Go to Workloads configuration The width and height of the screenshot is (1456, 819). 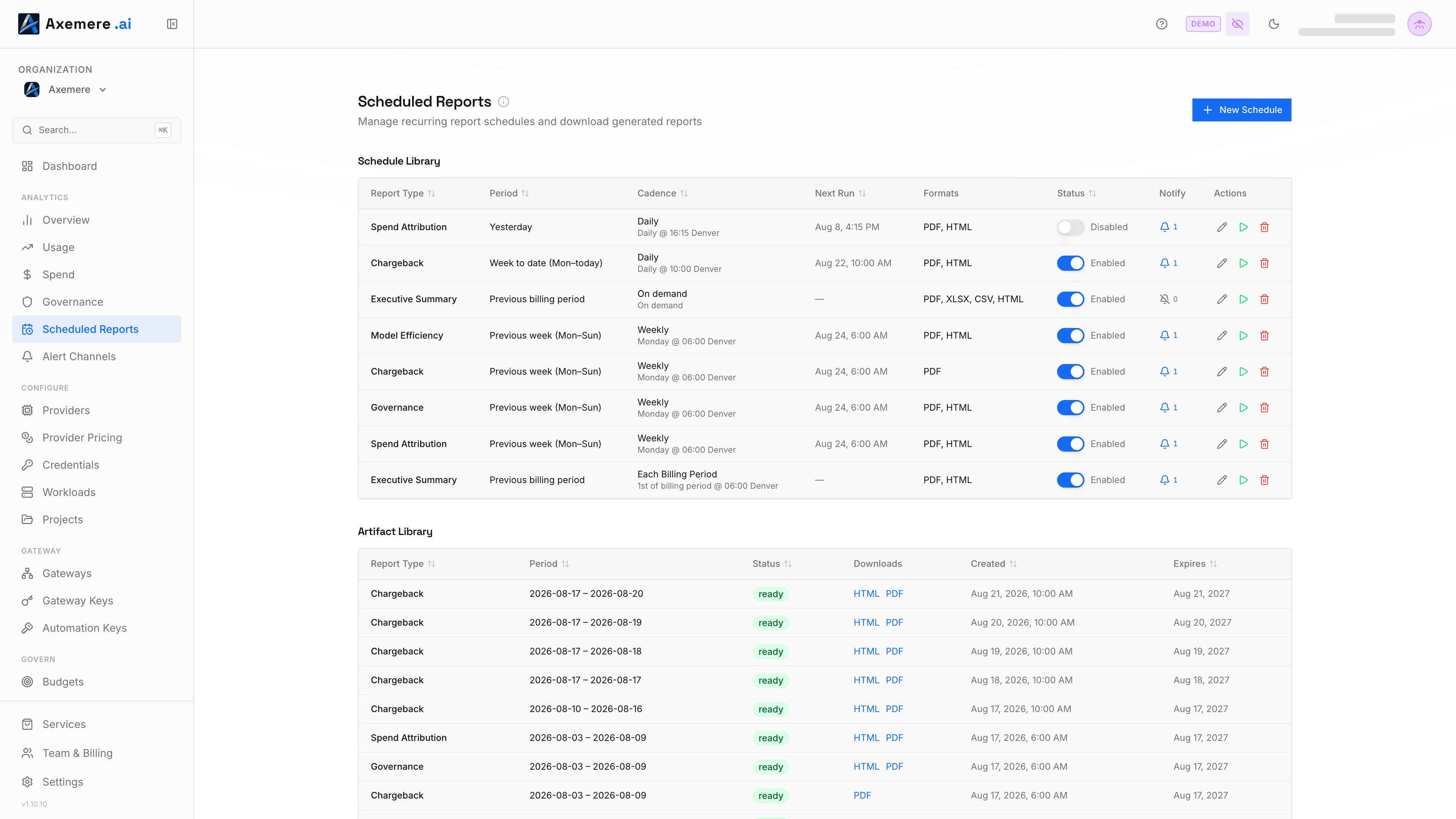(x=97, y=492)
